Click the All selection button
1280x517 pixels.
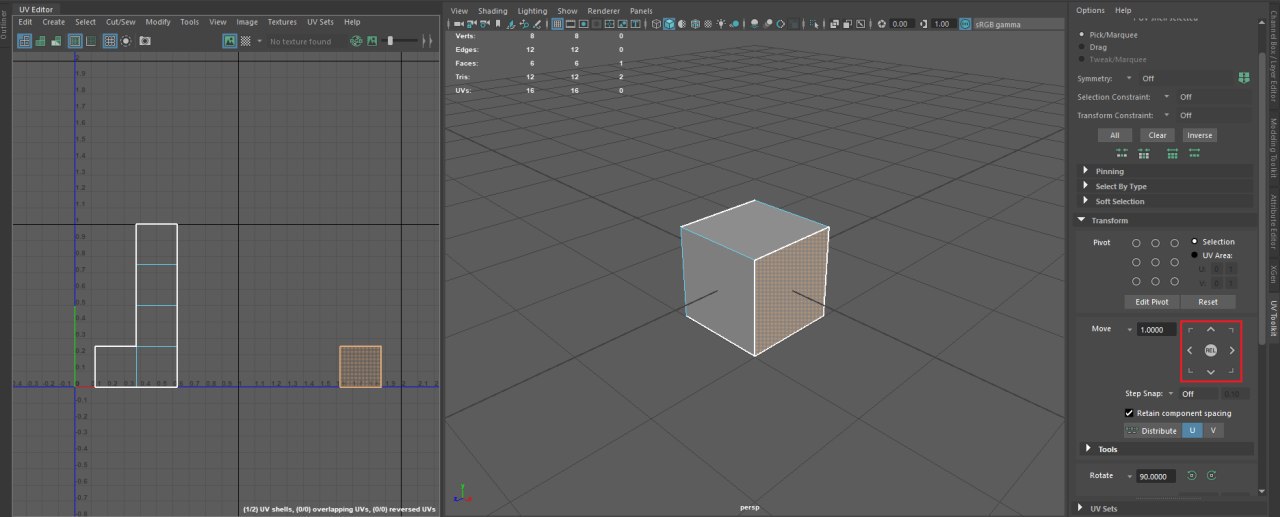coord(1114,135)
